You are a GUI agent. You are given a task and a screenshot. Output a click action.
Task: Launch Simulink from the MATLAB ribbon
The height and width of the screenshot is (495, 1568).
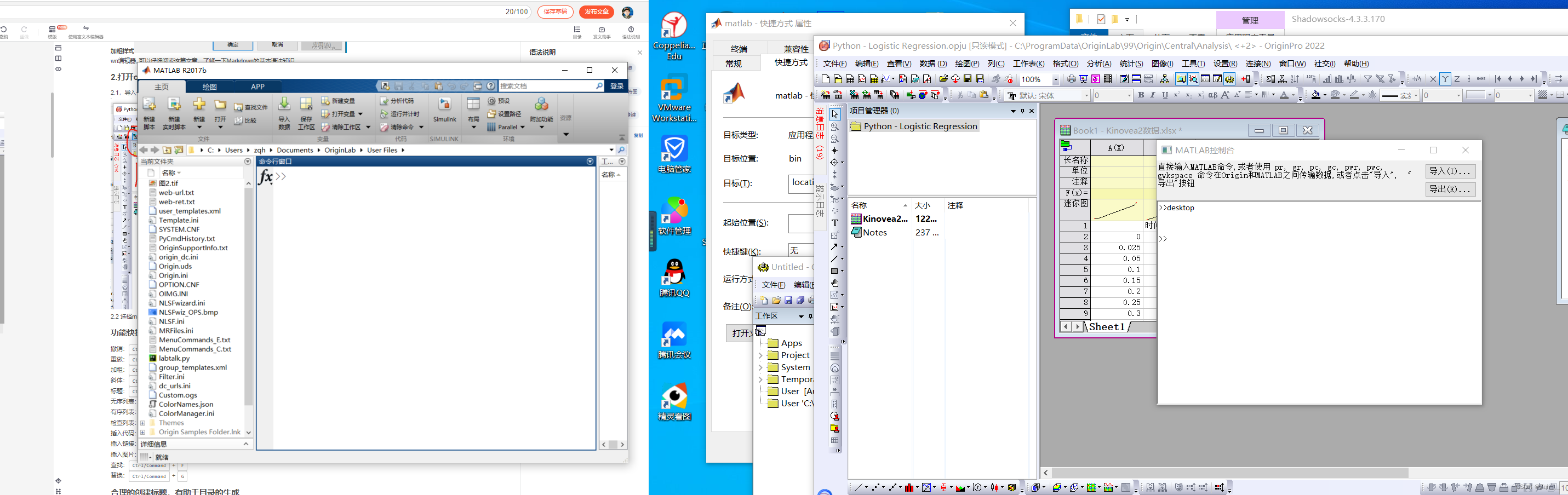point(444,110)
